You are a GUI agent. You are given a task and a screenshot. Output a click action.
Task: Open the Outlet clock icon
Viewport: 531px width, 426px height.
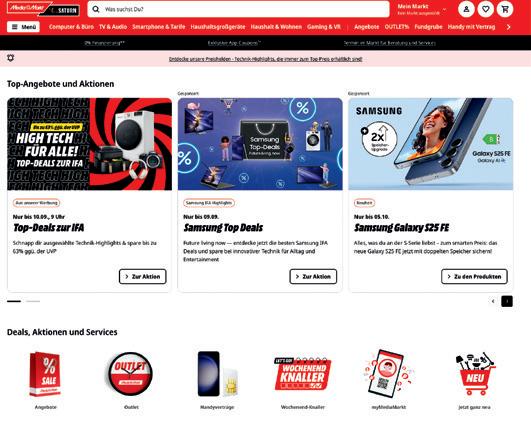131,374
